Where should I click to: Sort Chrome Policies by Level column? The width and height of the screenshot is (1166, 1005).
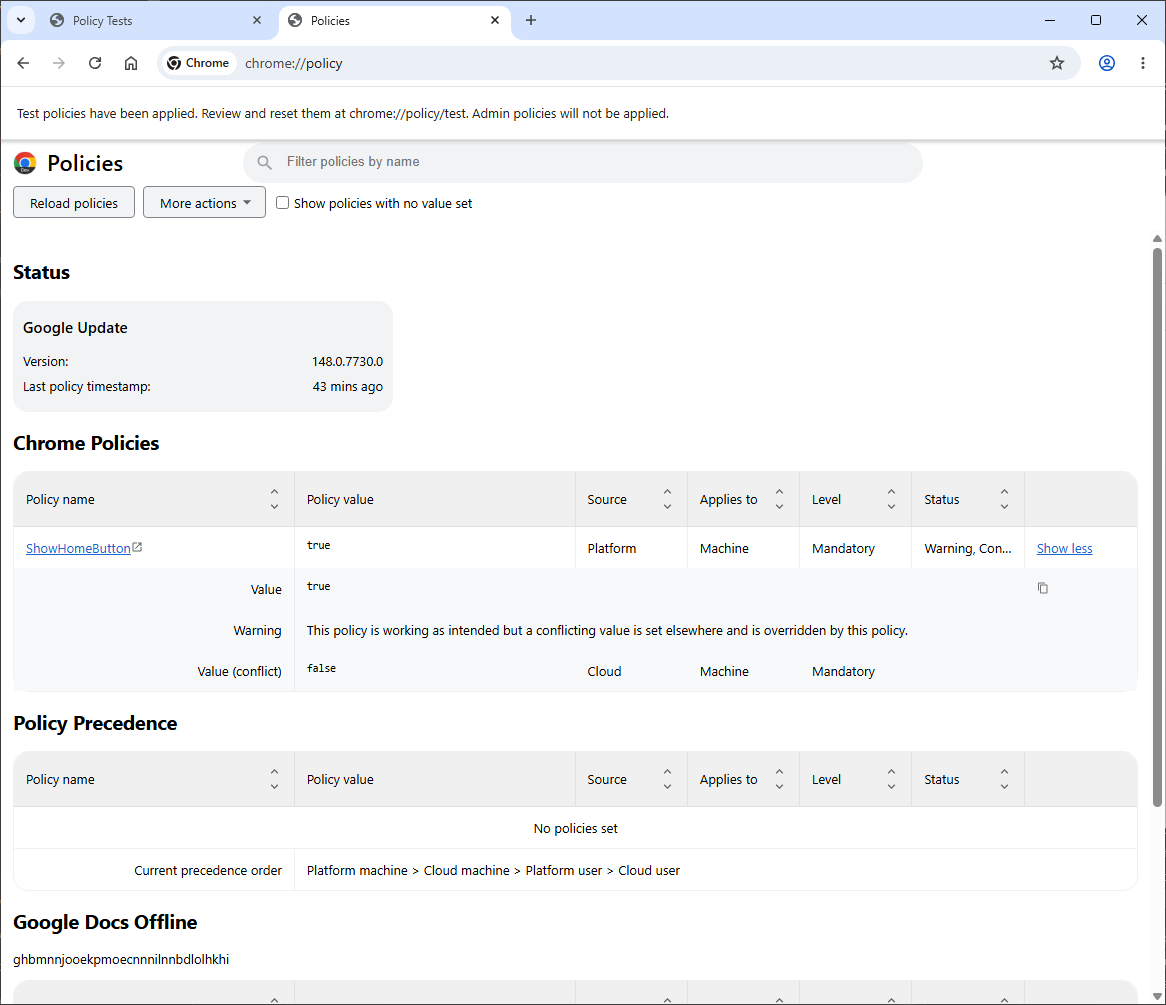pos(891,499)
